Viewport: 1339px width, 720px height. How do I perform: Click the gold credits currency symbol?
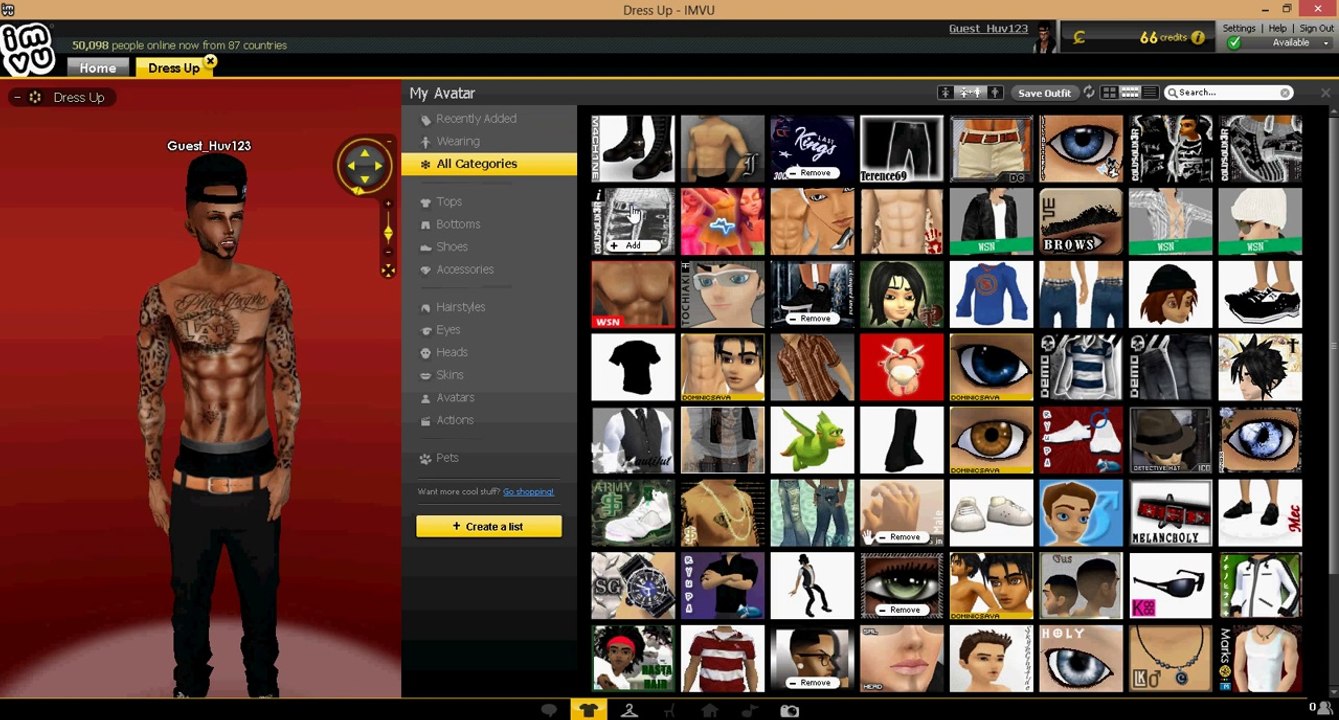pyautogui.click(x=1079, y=38)
